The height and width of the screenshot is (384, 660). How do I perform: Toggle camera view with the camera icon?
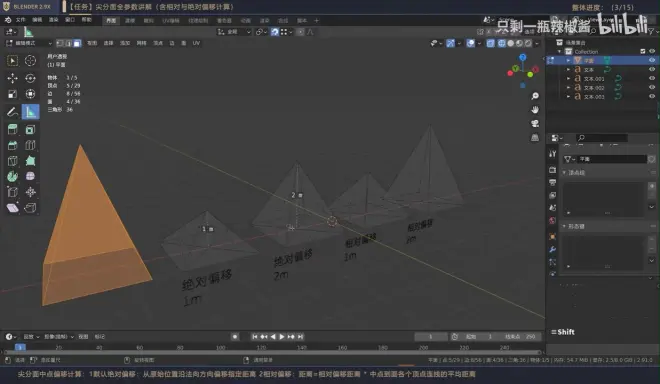(x=535, y=124)
